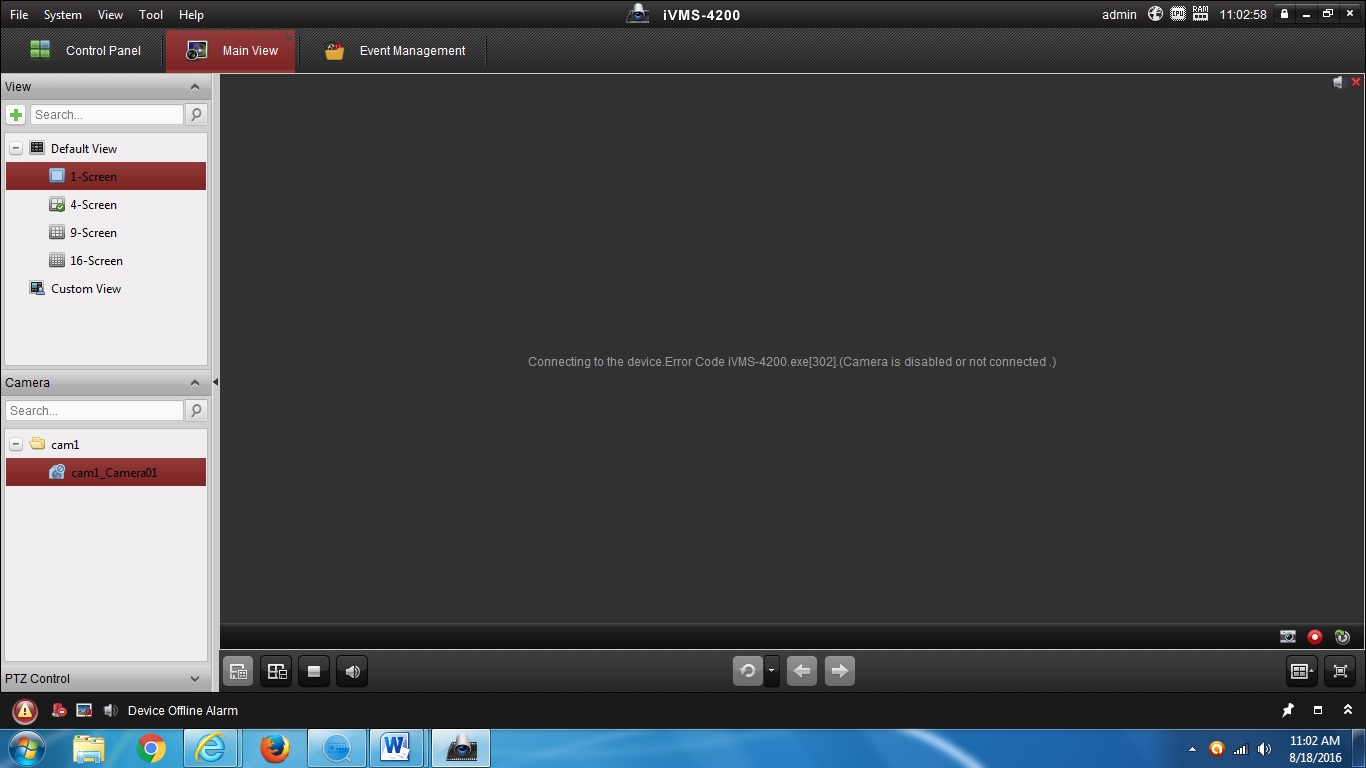Collapse the Default View tree node

coord(16,148)
